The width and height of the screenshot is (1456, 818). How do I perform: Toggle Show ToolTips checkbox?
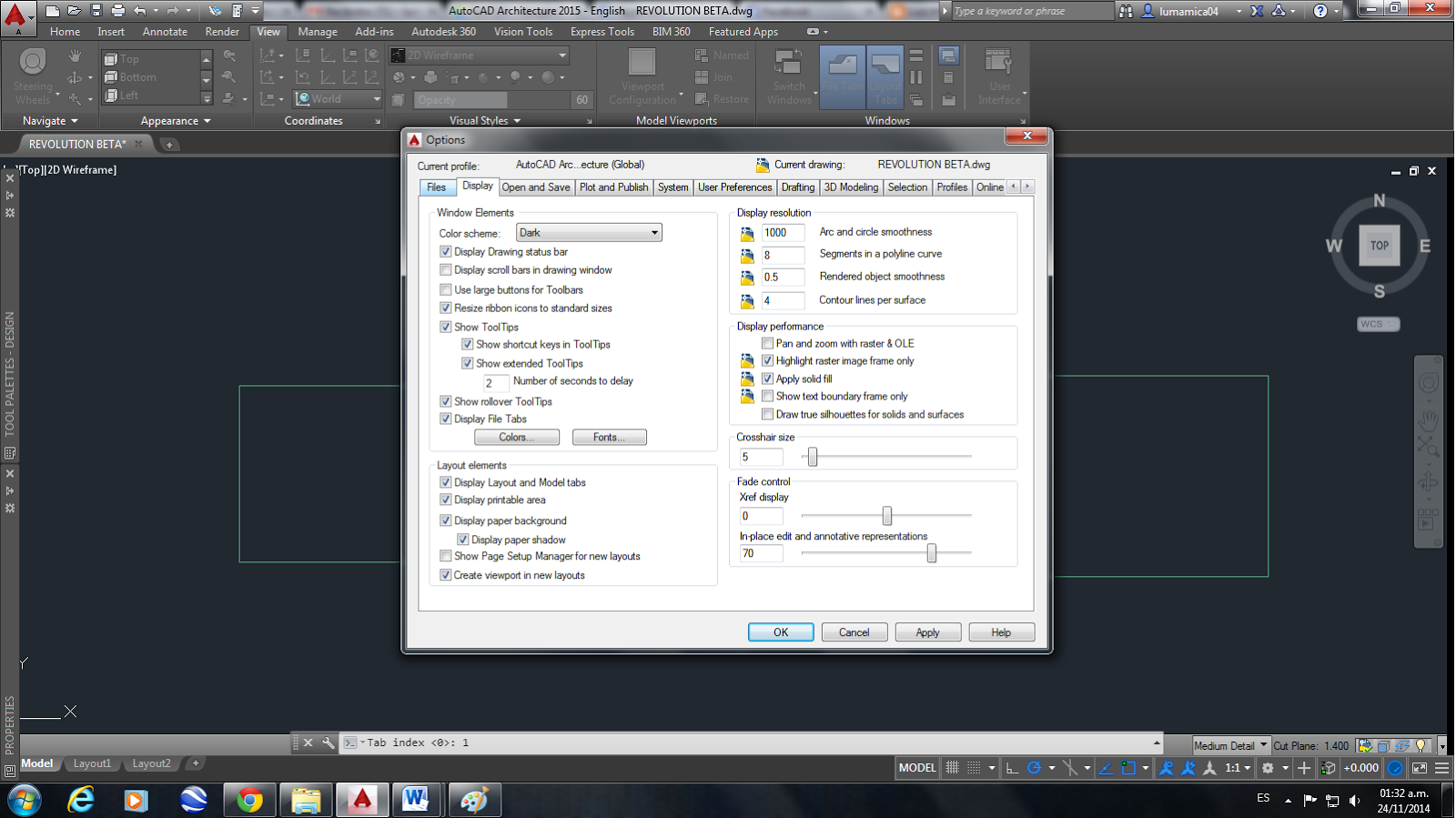446,327
